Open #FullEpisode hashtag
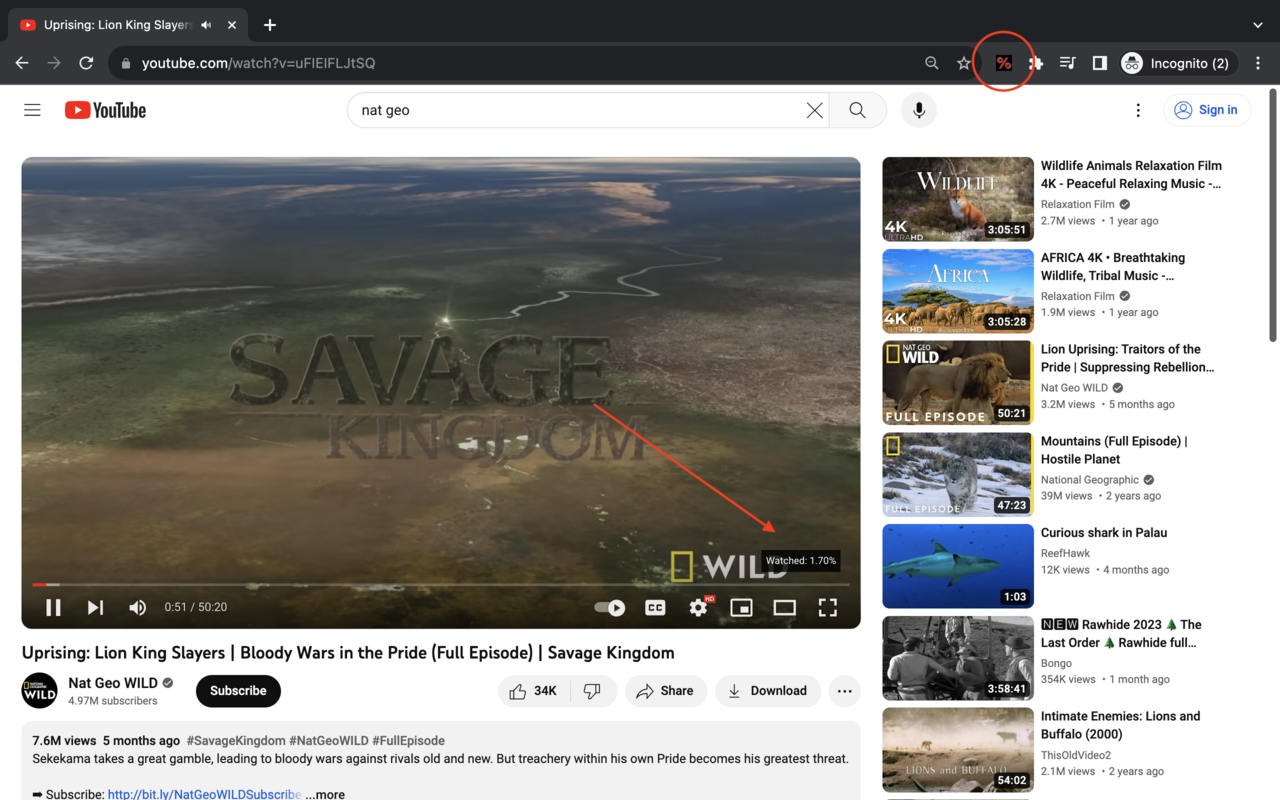Image resolution: width=1280 pixels, height=800 pixels. (408, 741)
